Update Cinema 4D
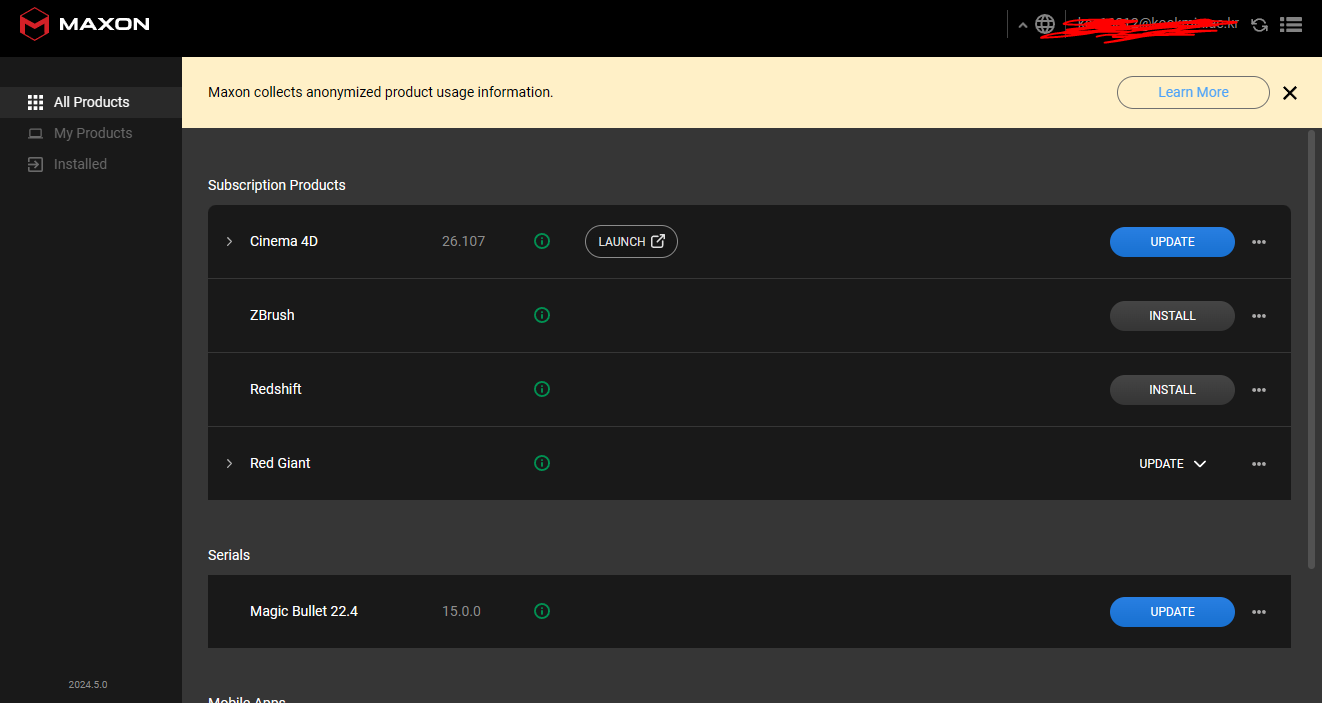 (x=1172, y=242)
